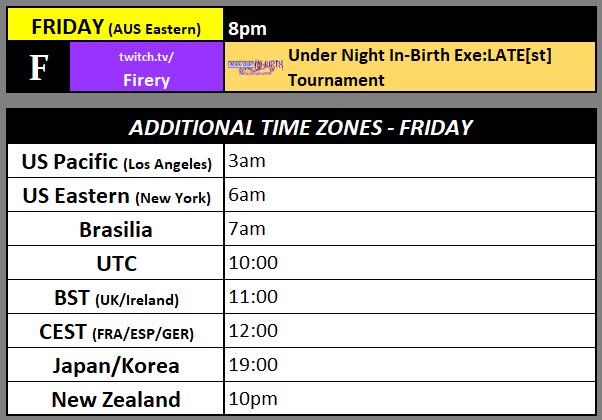Viewport: 602px width, 420px height.
Task: Click the New Zealand time zone label
Action: (117, 399)
